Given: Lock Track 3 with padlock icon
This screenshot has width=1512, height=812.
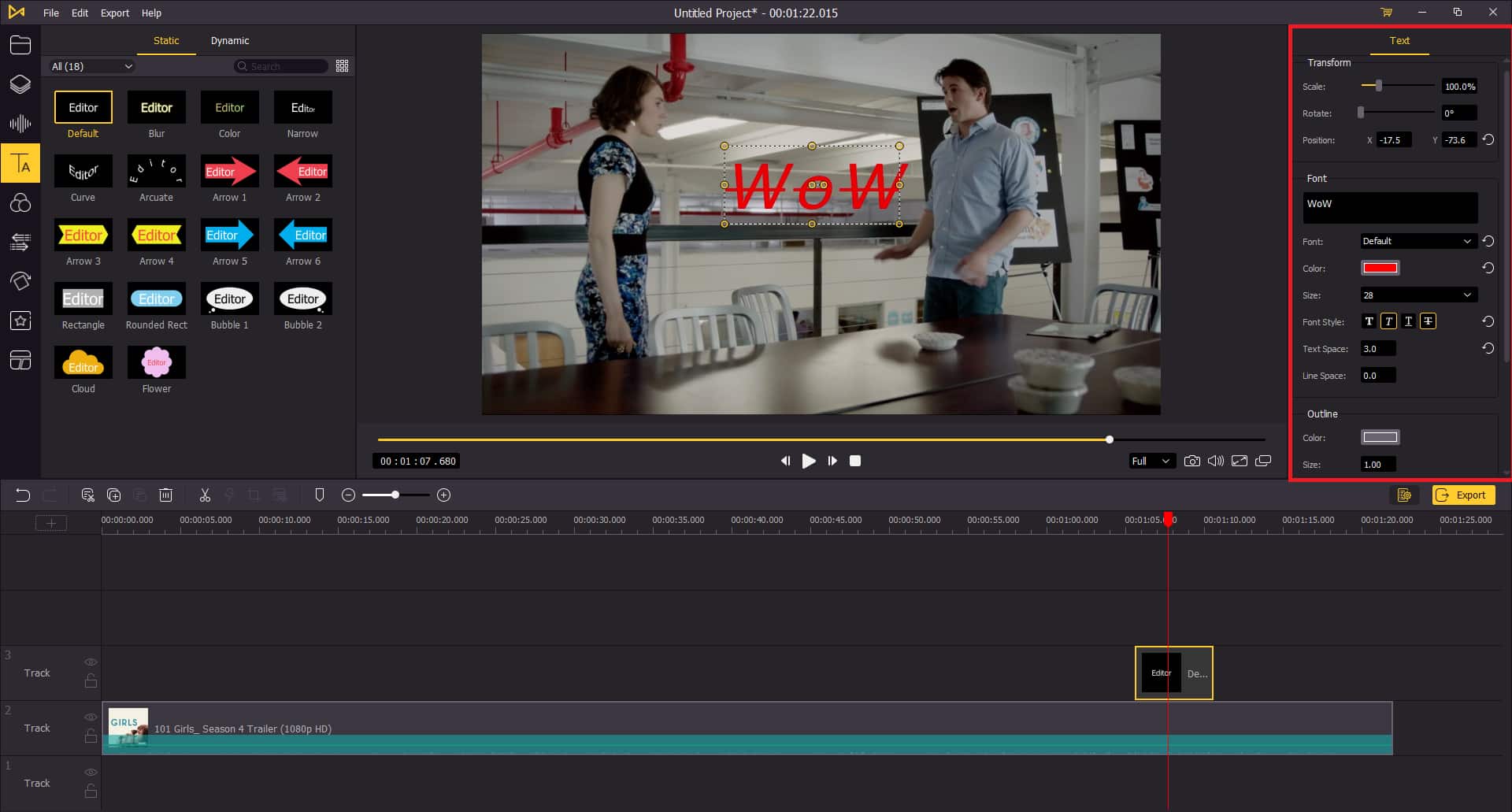Looking at the screenshot, I should click(91, 681).
